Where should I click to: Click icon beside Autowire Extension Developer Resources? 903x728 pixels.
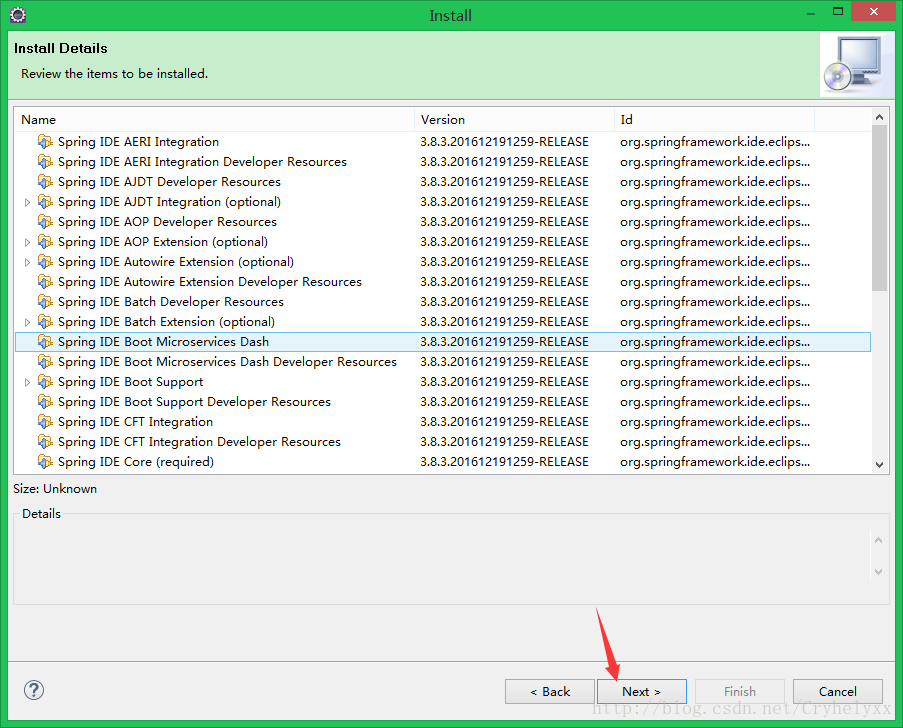point(45,282)
